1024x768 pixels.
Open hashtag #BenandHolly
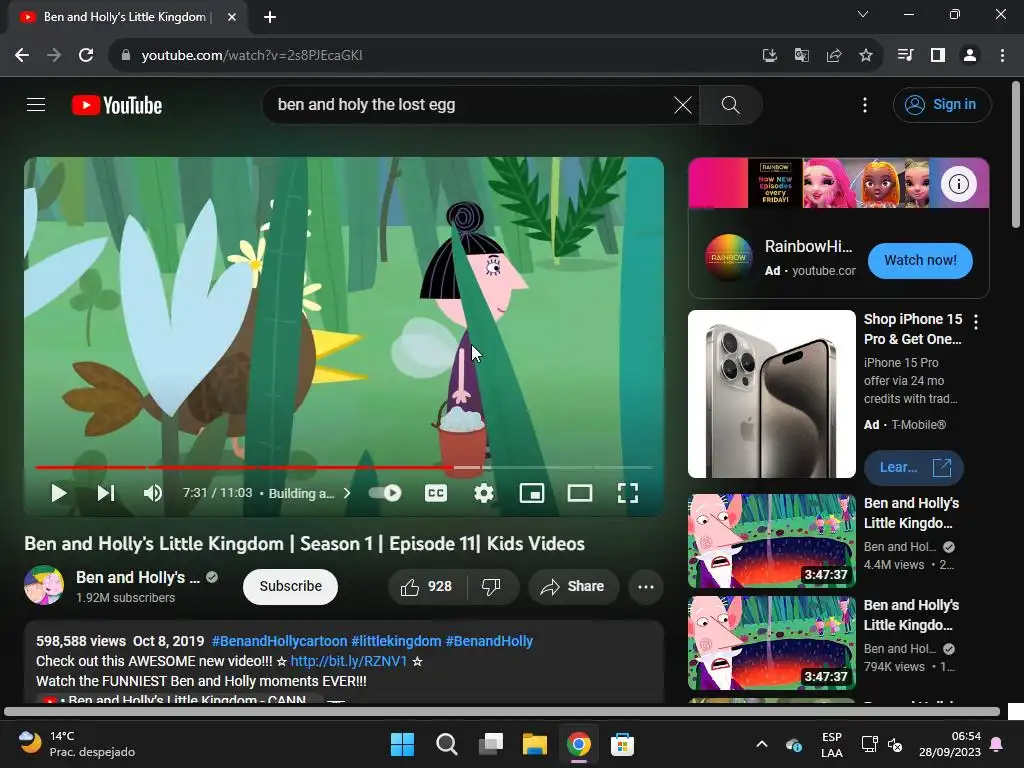coord(489,641)
